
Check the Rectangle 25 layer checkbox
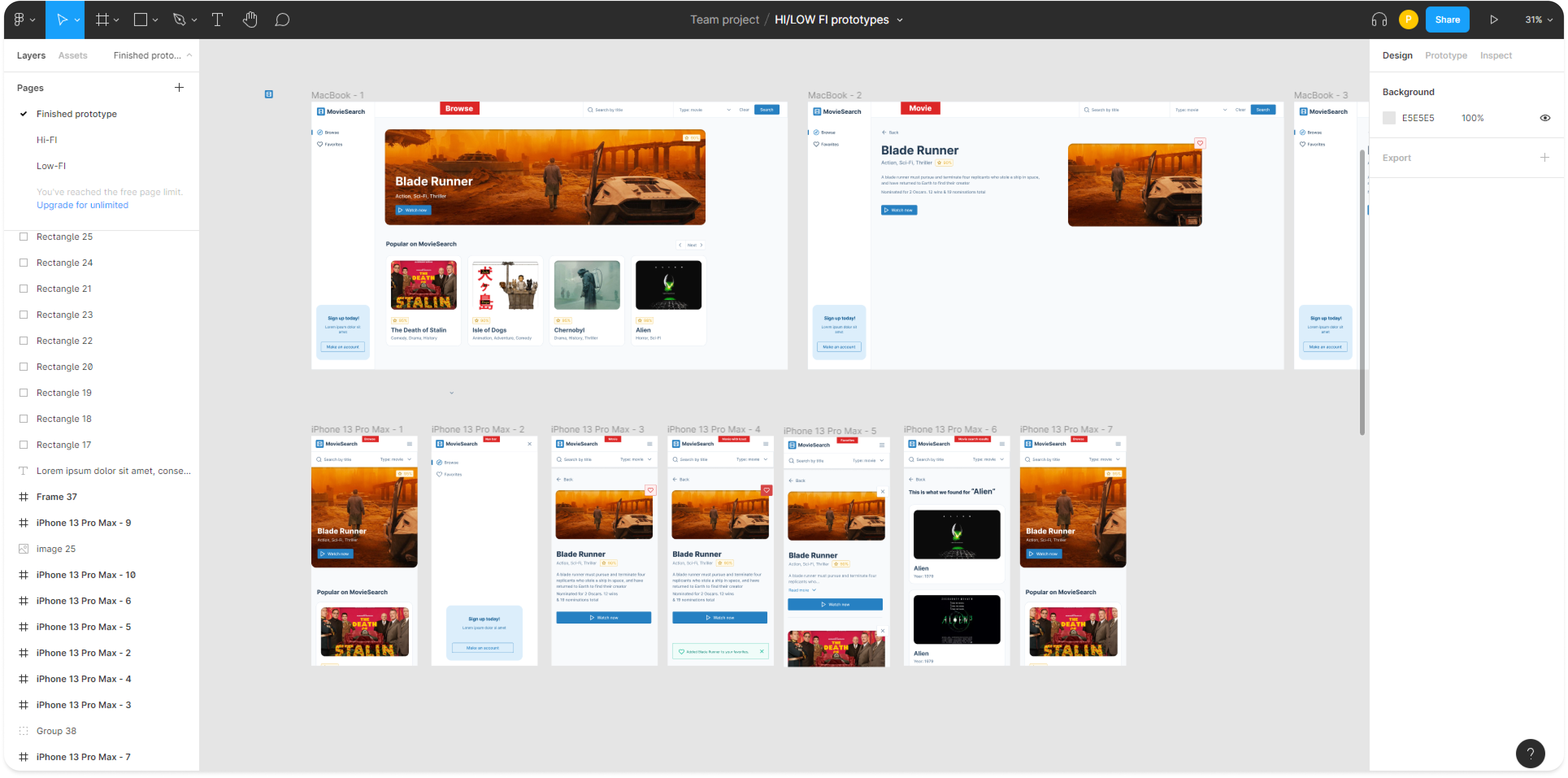tap(23, 236)
